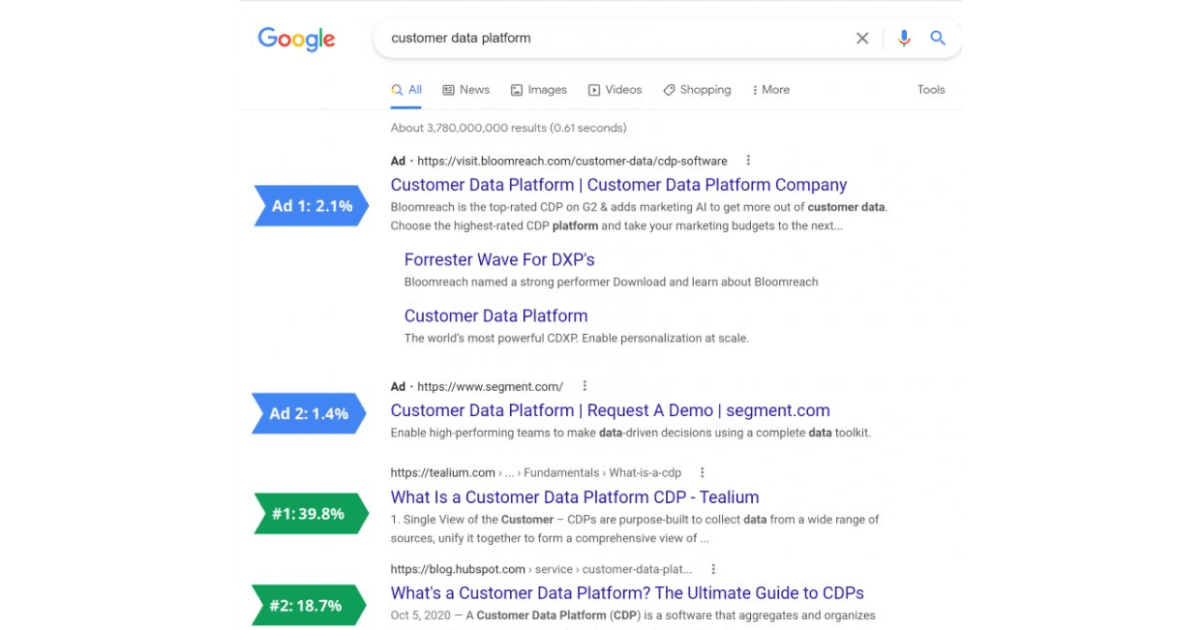Switch to the Videos tab
The width and height of the screenshot is (1200, 630).
click(615, 90)
